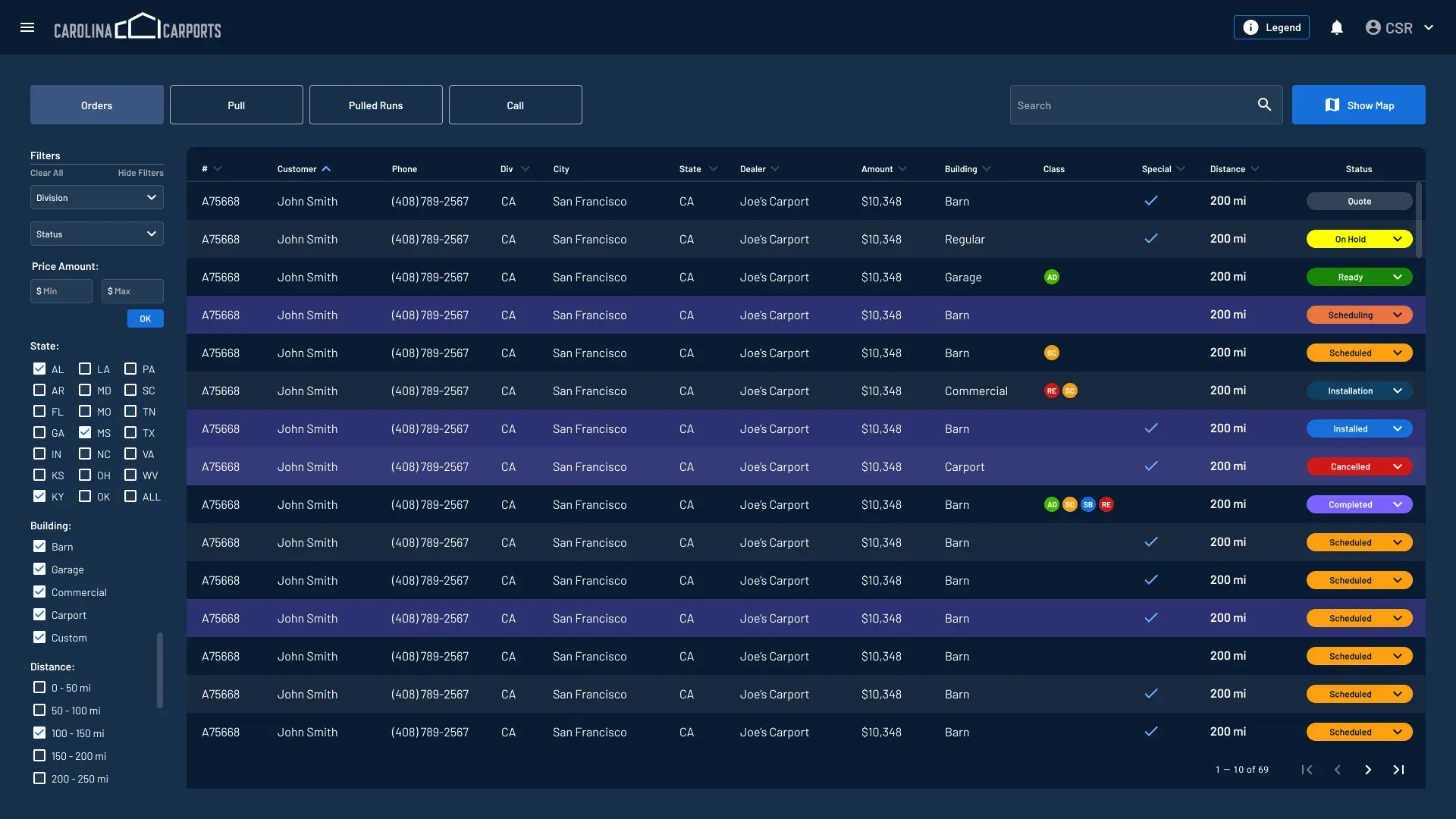Check the TX state checkbox
This screenshot has height=819, width=1456.
[130, 432]
